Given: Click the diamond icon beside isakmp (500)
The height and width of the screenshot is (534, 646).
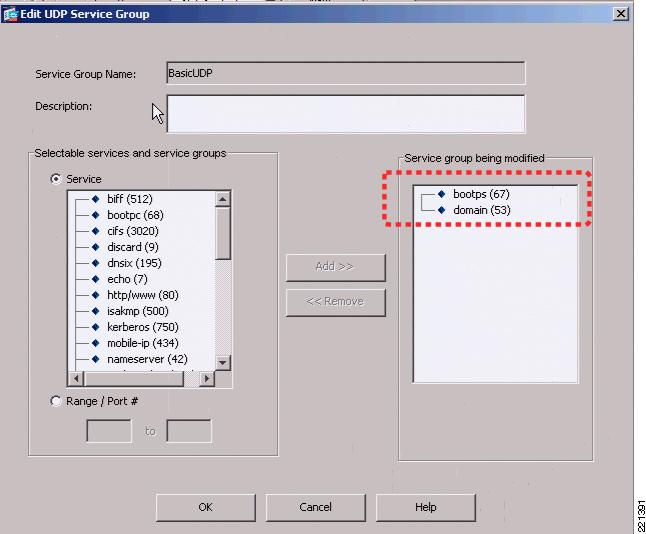Looking at the screenshot, I should point(96,311).
